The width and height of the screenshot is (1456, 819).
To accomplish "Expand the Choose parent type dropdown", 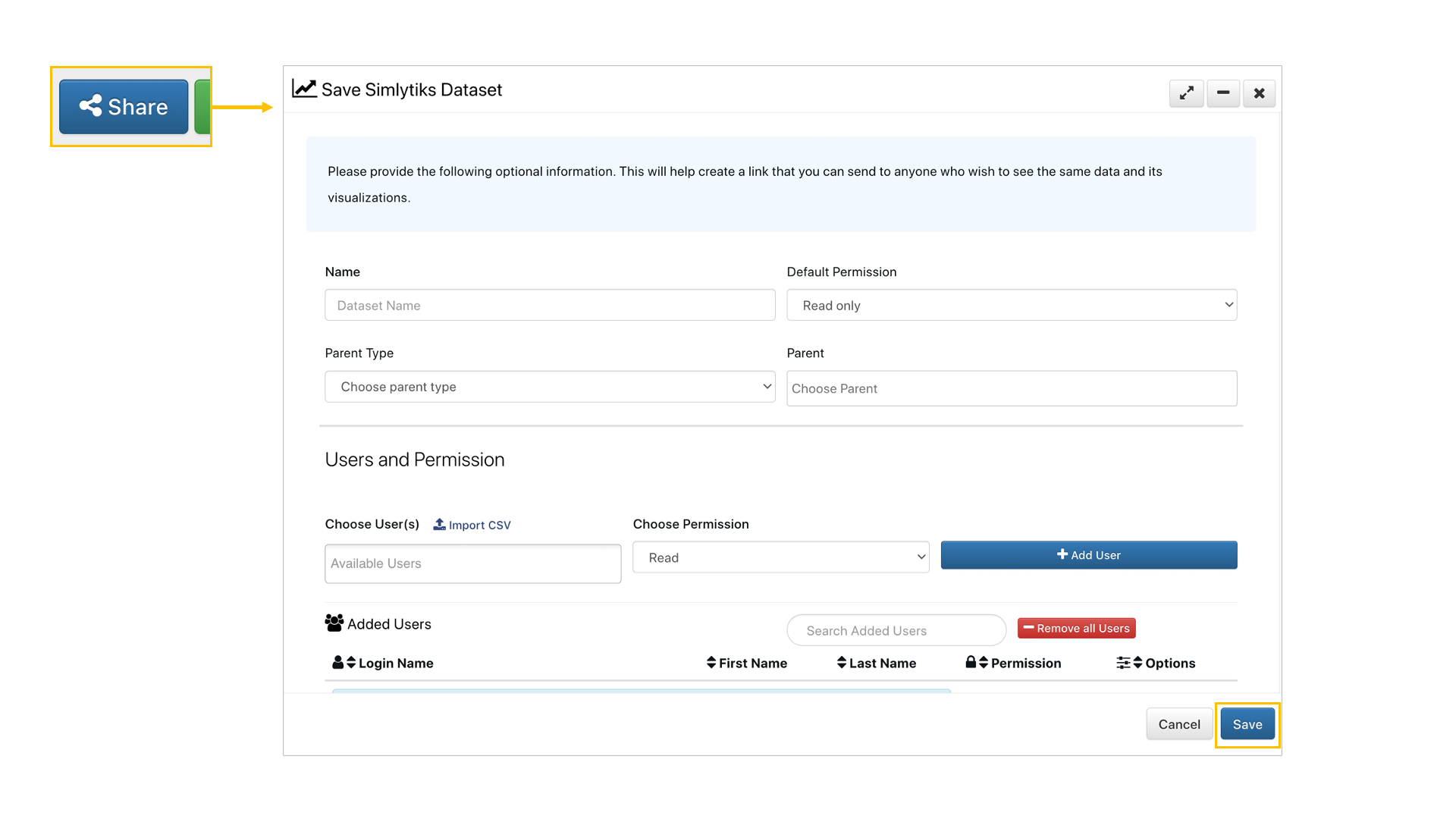I will [550, 387].
